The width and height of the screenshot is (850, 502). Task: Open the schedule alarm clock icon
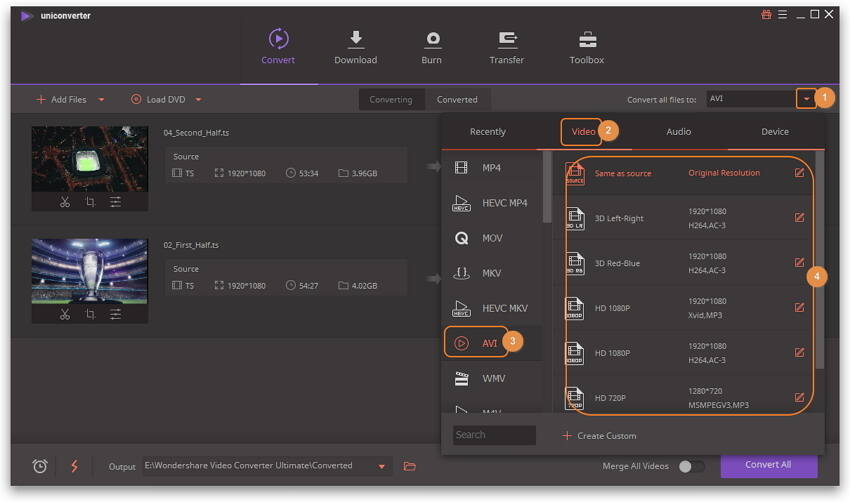click(x=40, y=466)
